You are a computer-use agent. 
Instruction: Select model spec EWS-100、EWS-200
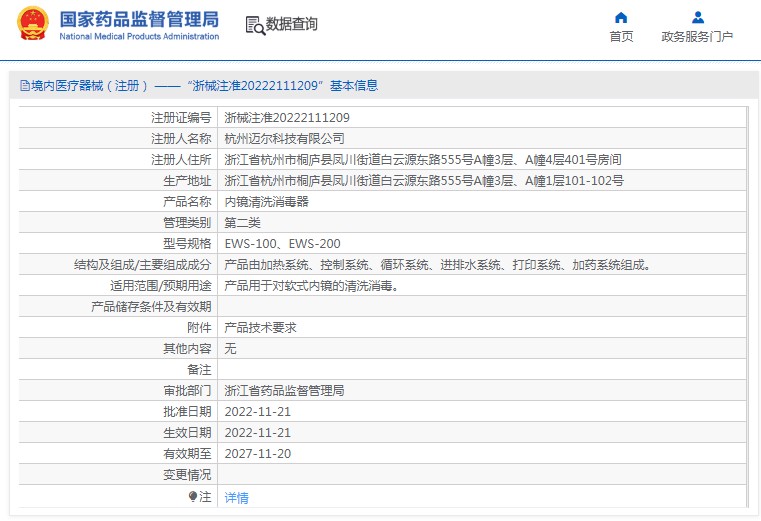point(282,244)
